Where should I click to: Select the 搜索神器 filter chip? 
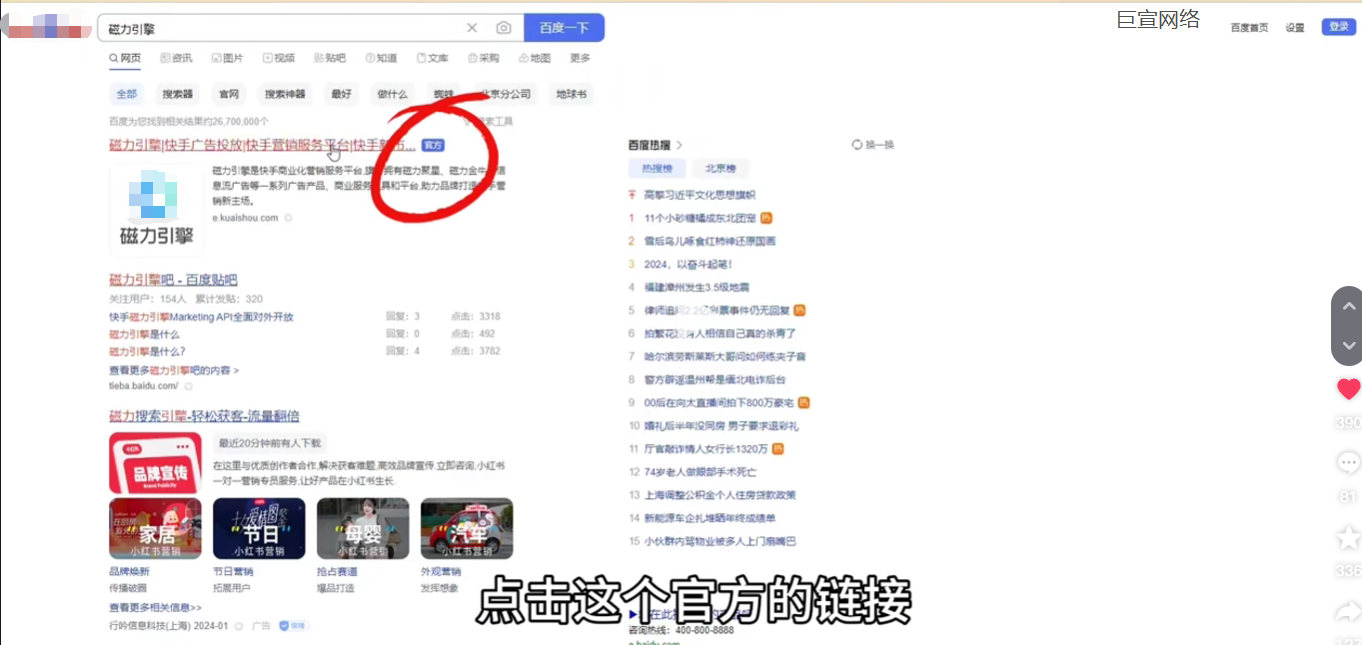(285, 94)
